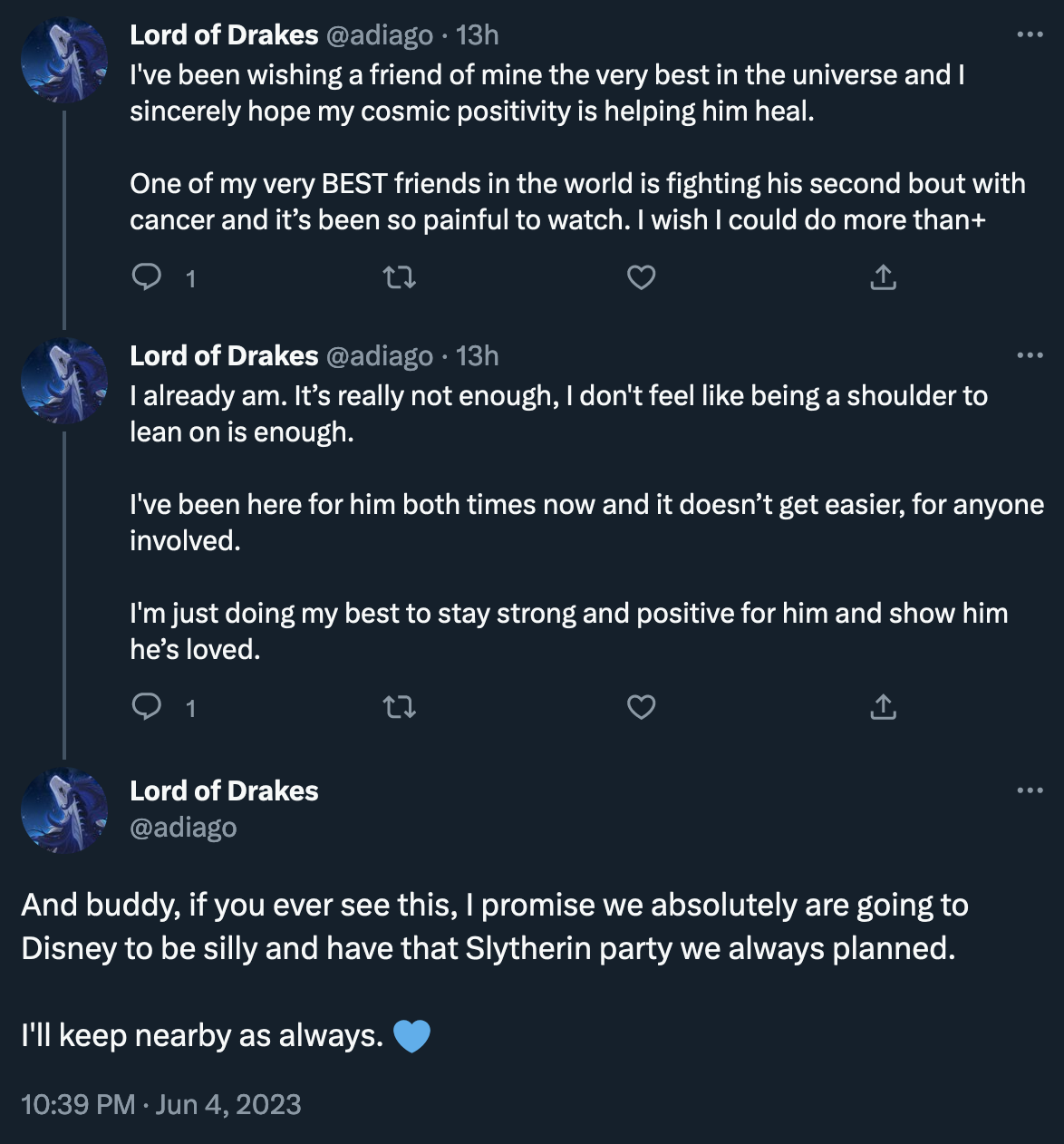Open the 10:39 PM Jun 4, 2023 timestamp
This screenshot has width=1064, height=1144.
161,1104
